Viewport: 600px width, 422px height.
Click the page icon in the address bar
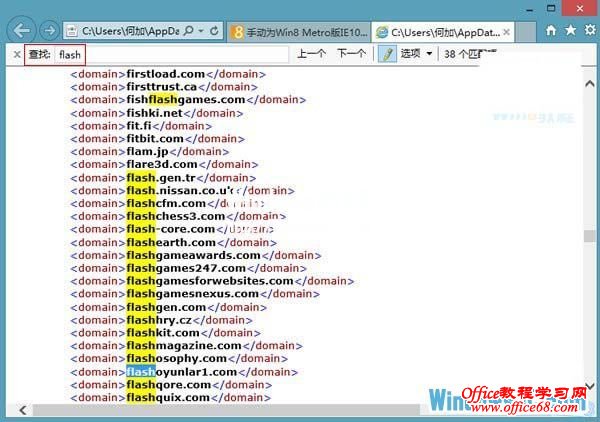pos(72,31)
